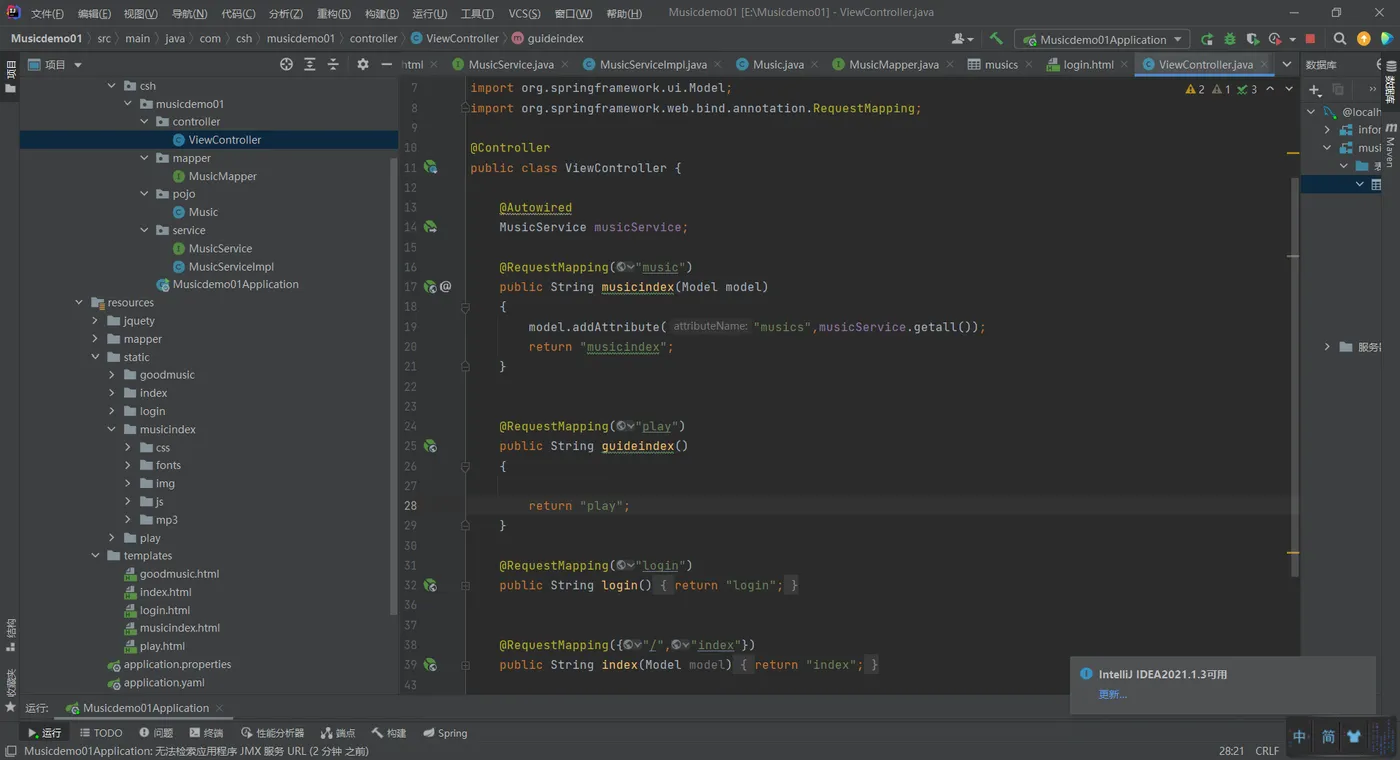Start debugging with the green bug icon
The height and width of the screenshot is (760, 1400).
pos(1230,39)
